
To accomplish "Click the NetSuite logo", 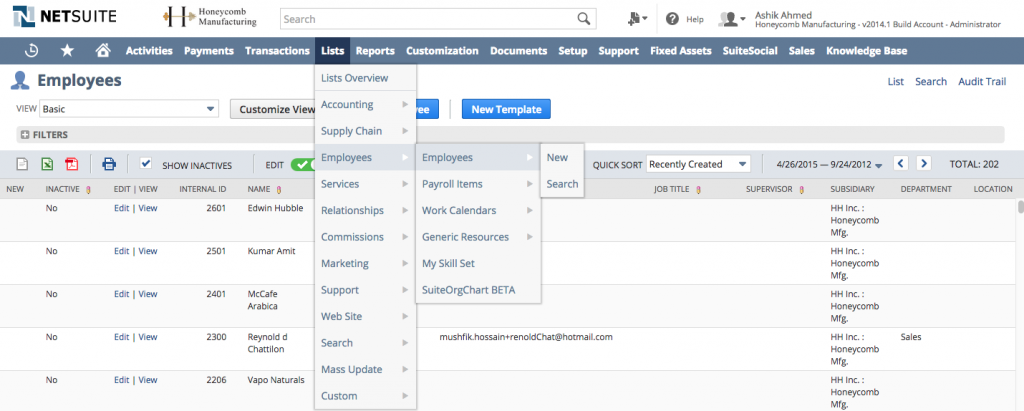I will 65,16.
